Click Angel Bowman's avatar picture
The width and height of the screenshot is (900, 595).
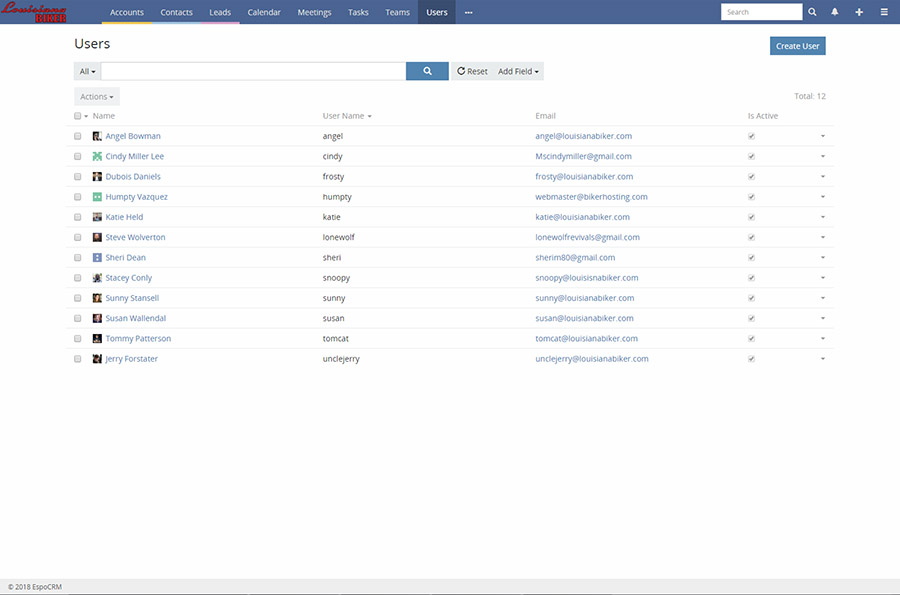click(x=97, y=136)
